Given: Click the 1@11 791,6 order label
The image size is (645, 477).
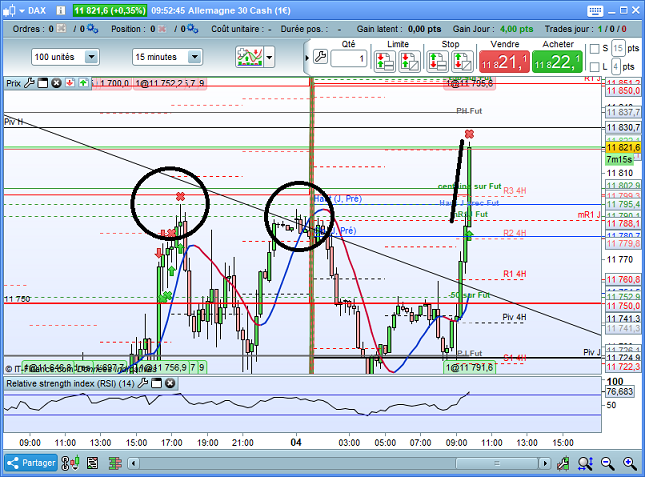Looking at the screenshot, I should coord(469,367).
